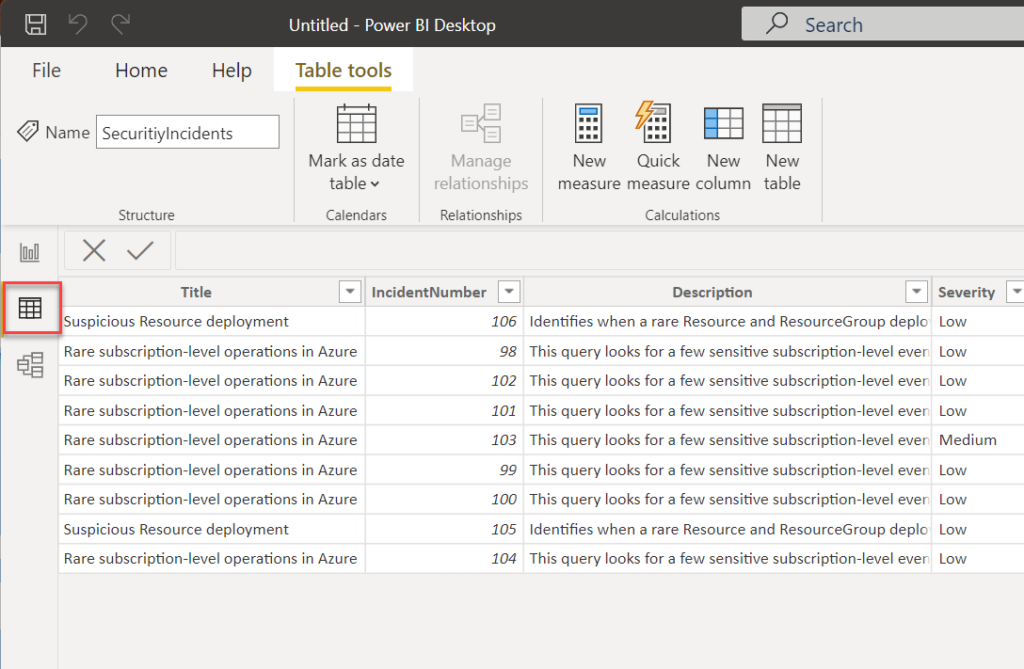Create a New measure
1024x669 pixels.
[588, 148]
